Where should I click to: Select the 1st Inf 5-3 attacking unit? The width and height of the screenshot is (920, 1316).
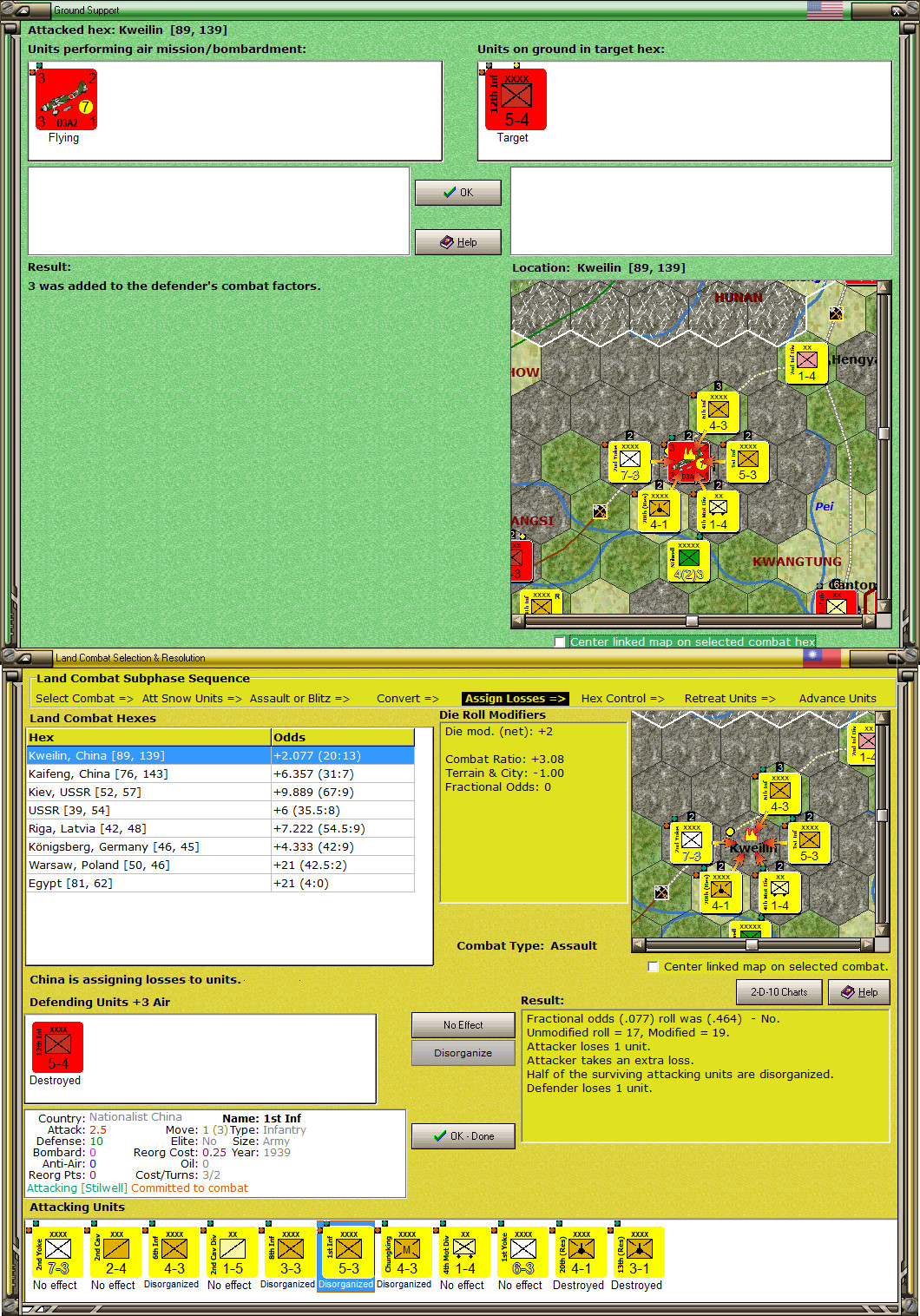pyautogui.click(x=348, y=1252)
